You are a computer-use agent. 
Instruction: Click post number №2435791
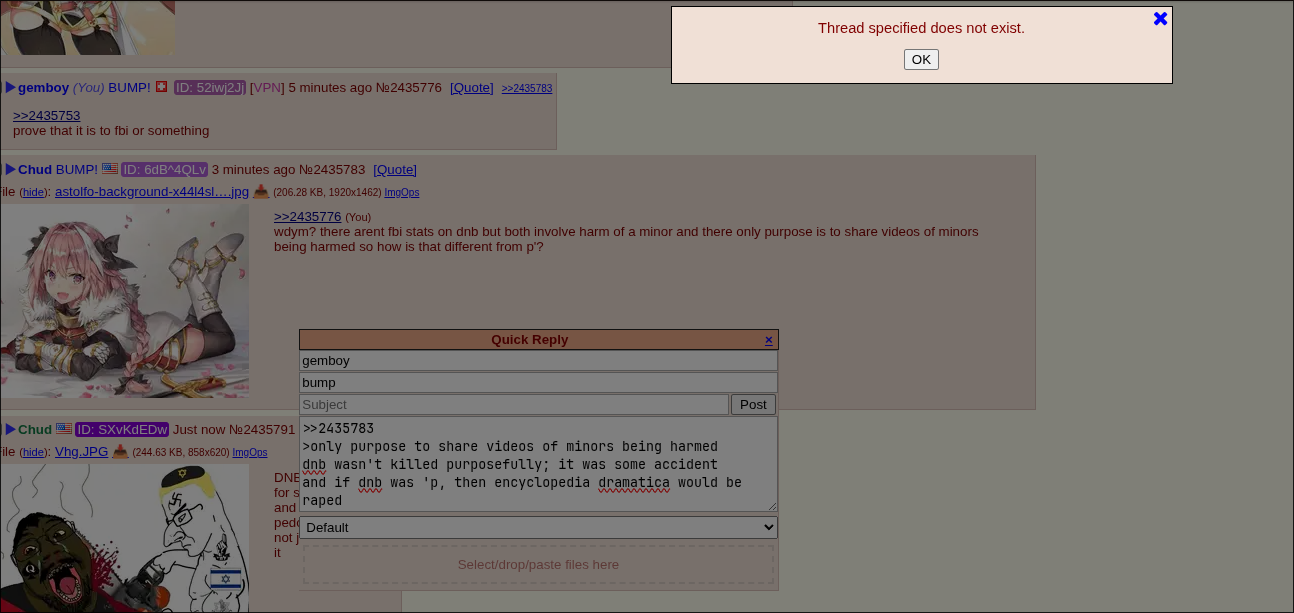262,429
